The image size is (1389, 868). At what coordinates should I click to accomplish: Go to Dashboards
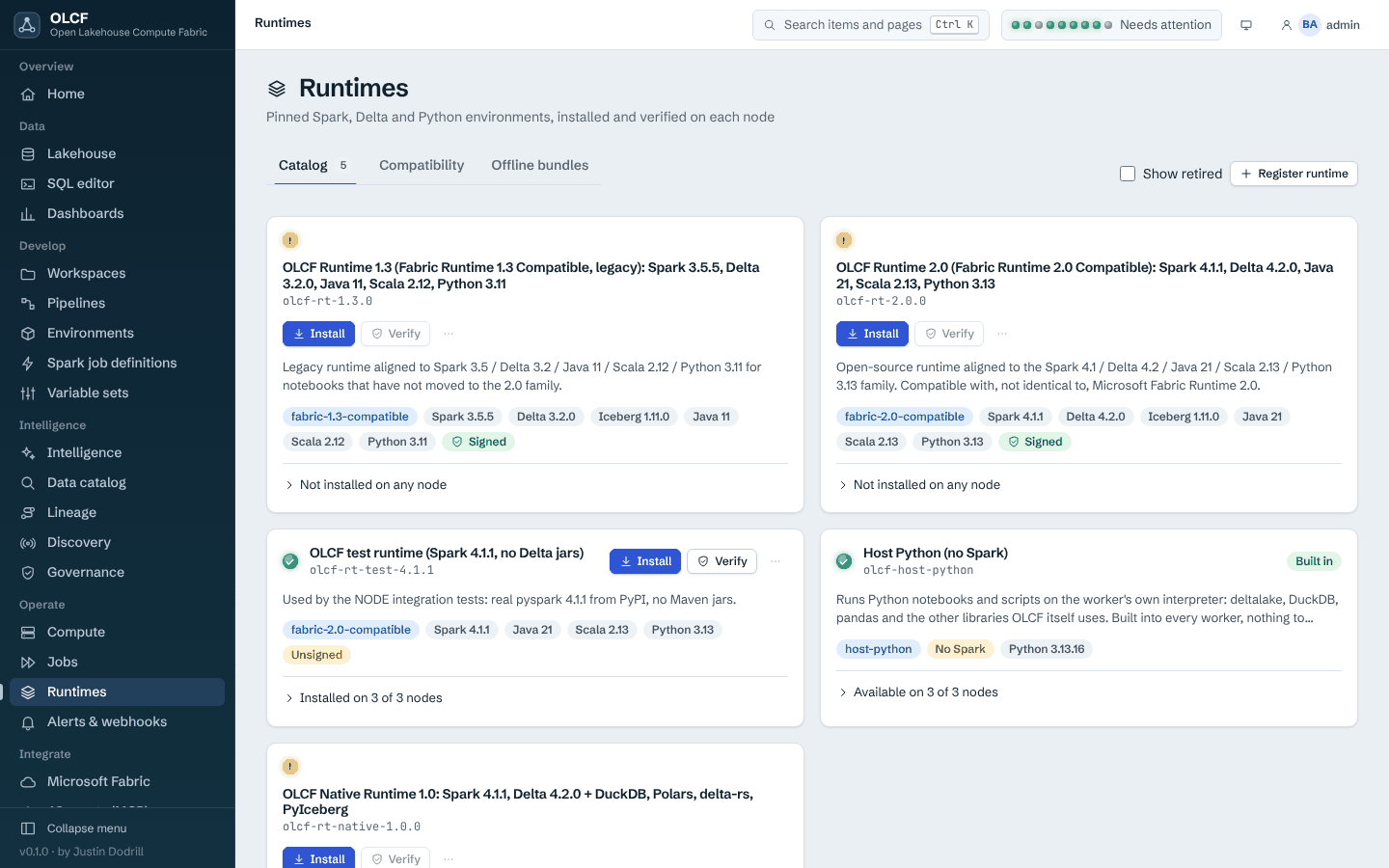point(117,213)
